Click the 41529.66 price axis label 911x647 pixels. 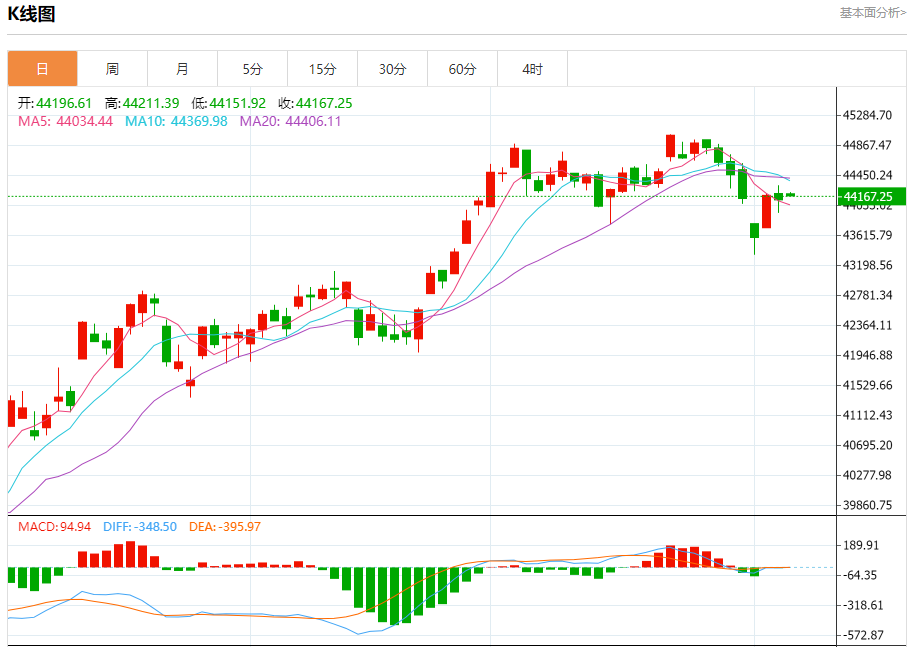[x=867, y=385]
